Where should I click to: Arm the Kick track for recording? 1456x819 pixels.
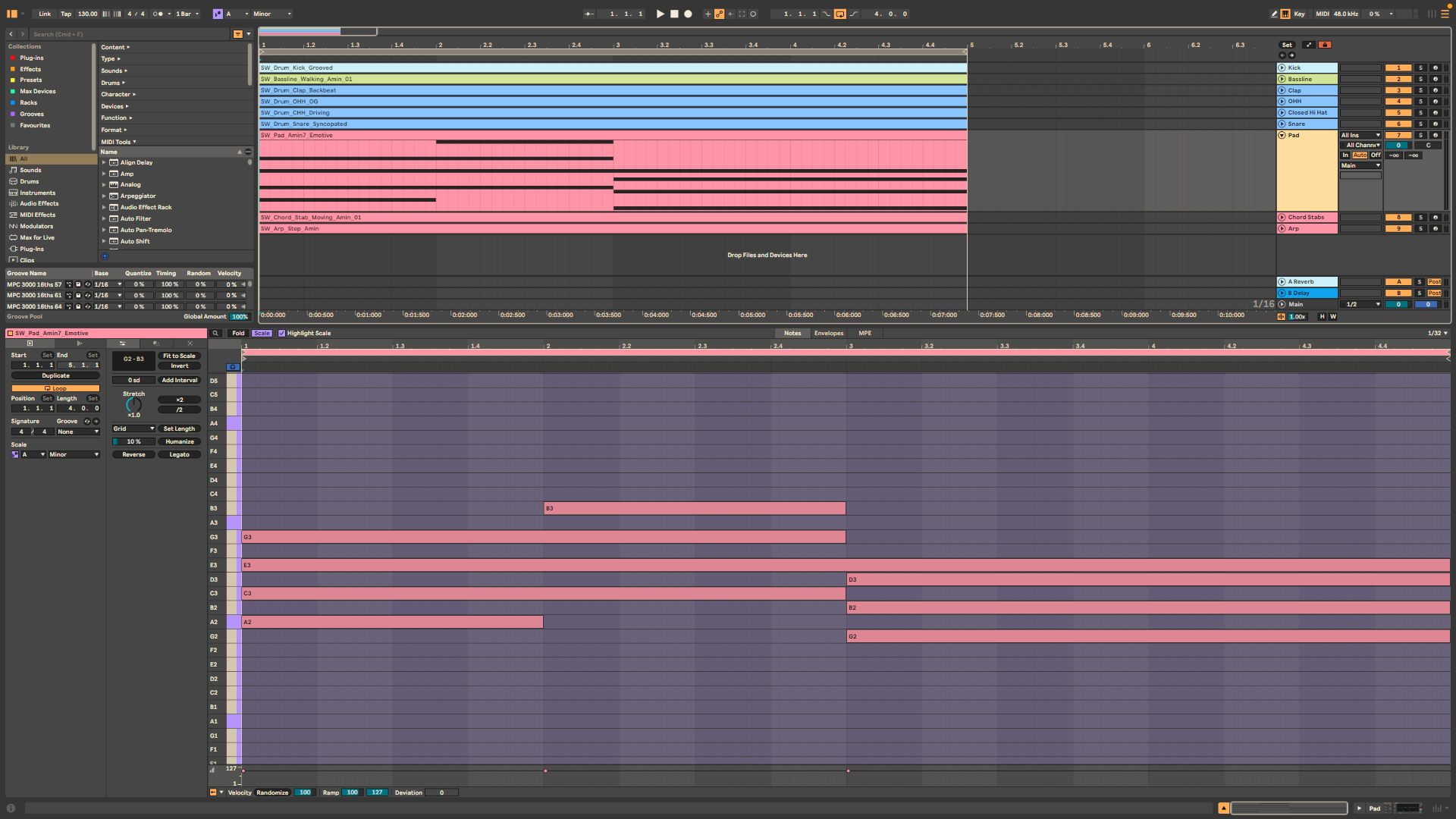(1435, 67)
